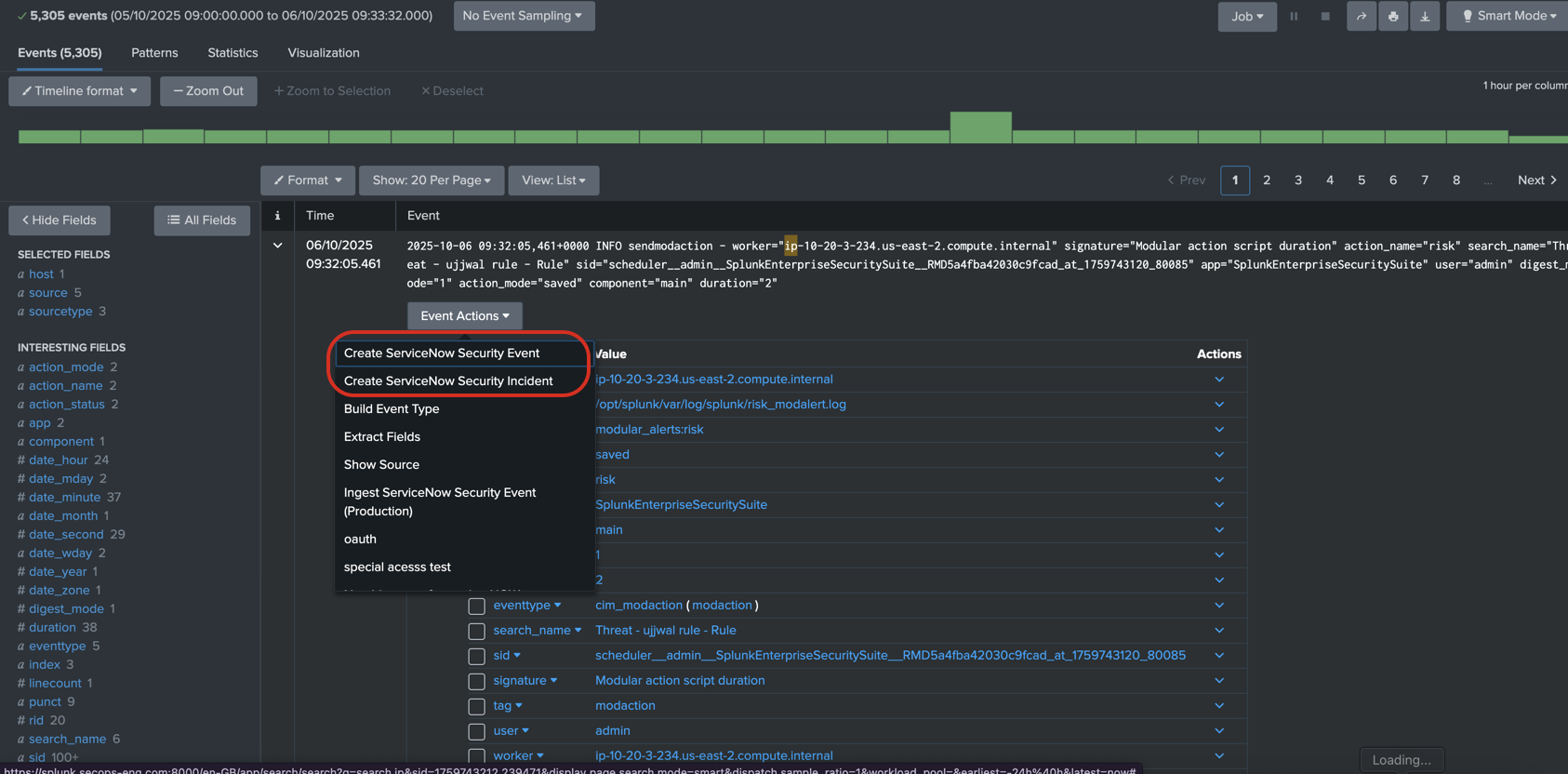Open the search_name field menu
The width and height of the screenshot is (1568, 774).
[x=538, y=631]
